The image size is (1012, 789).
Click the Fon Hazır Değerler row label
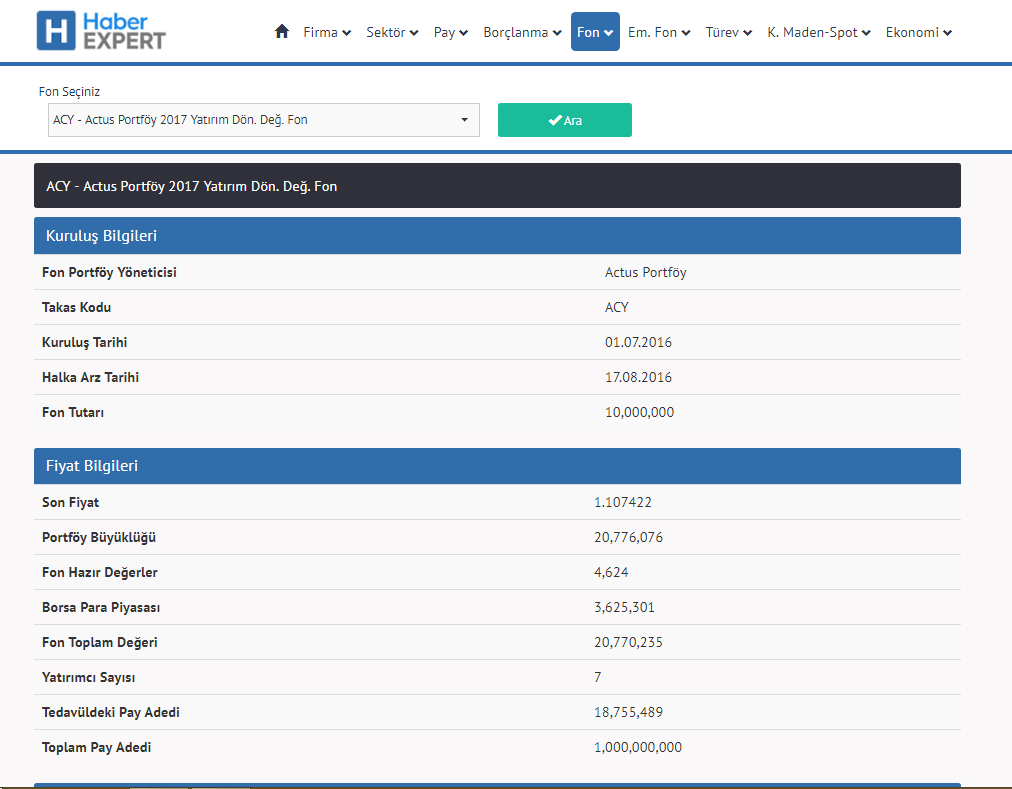(x=99, y=572)
